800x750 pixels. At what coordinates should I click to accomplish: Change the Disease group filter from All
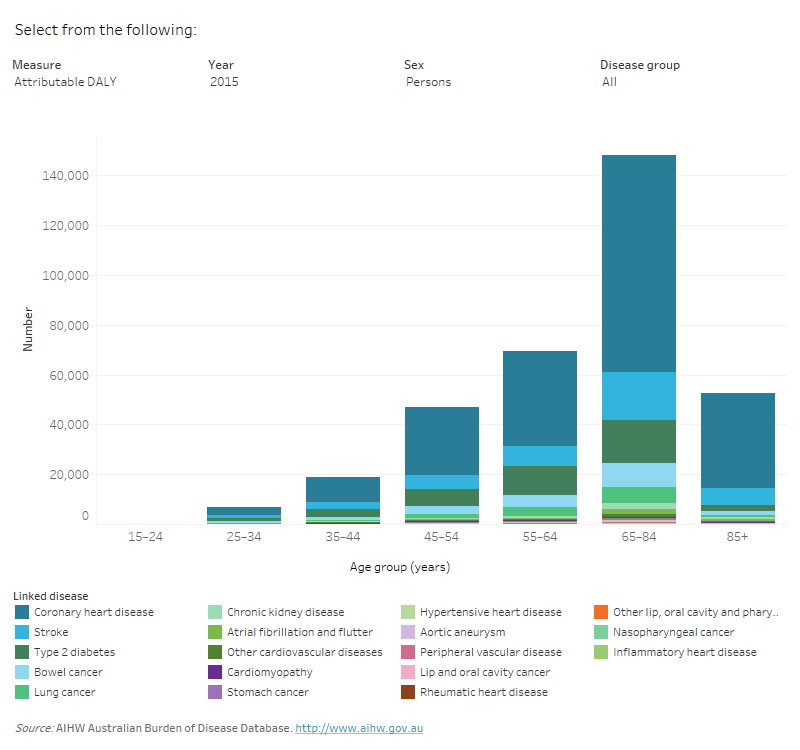pos(610,82)
